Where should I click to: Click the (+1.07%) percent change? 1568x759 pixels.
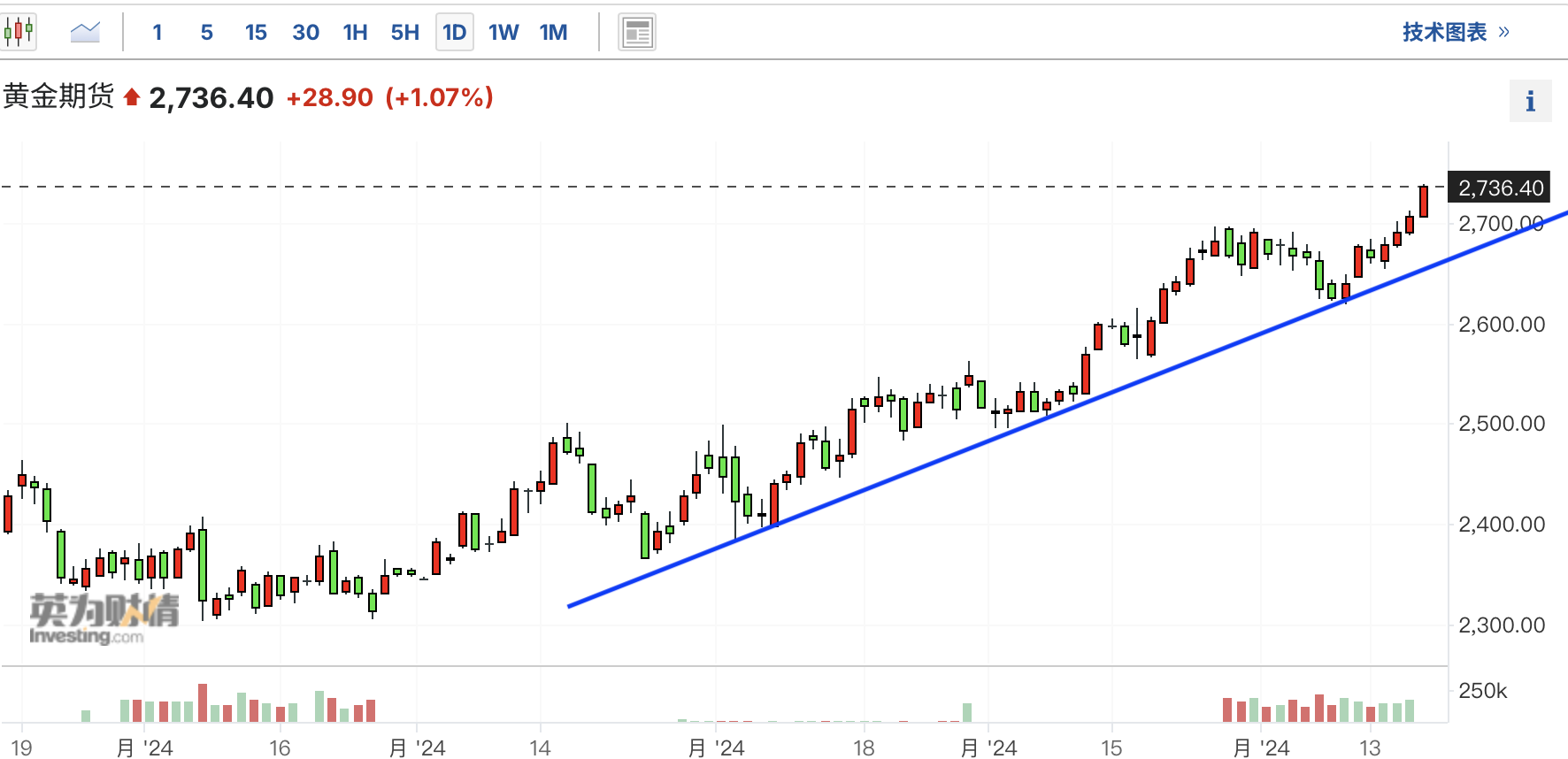click(440, 97)
